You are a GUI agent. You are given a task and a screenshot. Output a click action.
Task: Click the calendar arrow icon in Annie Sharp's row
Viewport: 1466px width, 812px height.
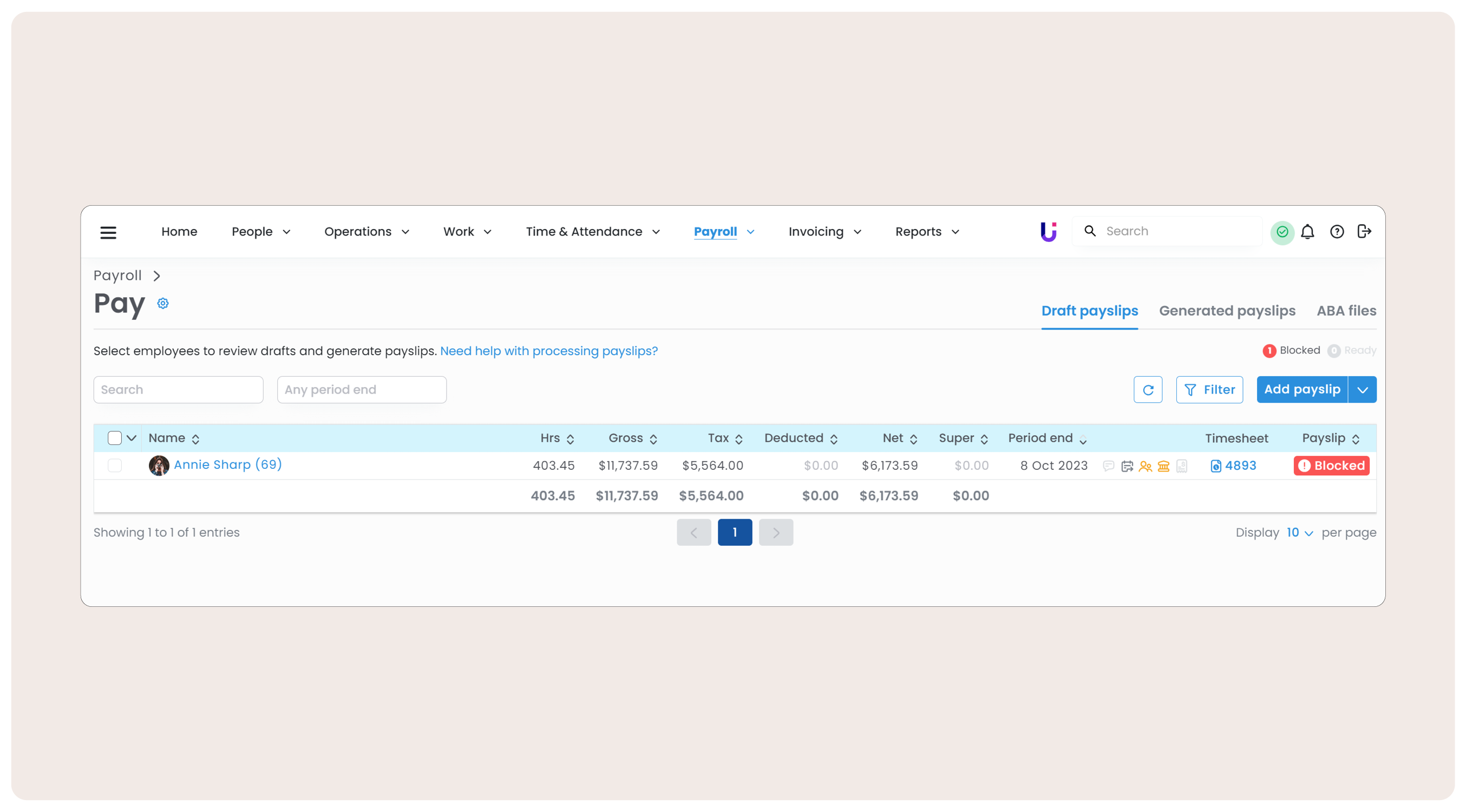1127,466
